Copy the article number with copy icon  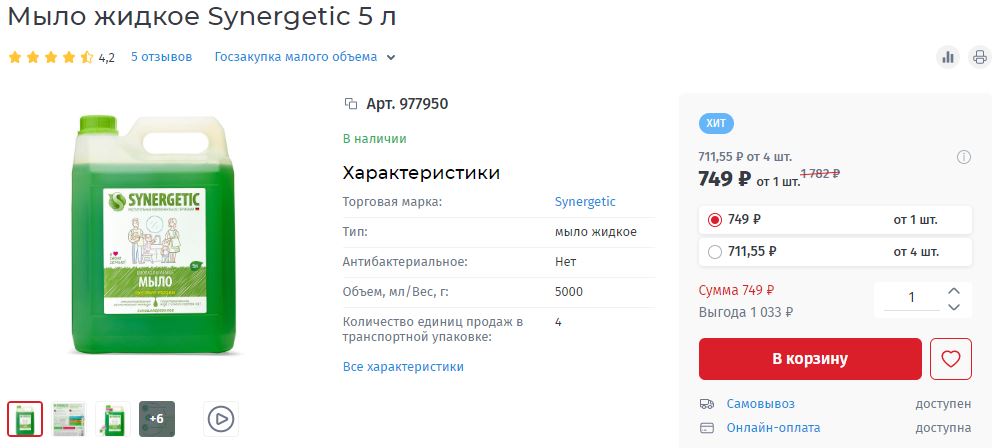point(350,104)
